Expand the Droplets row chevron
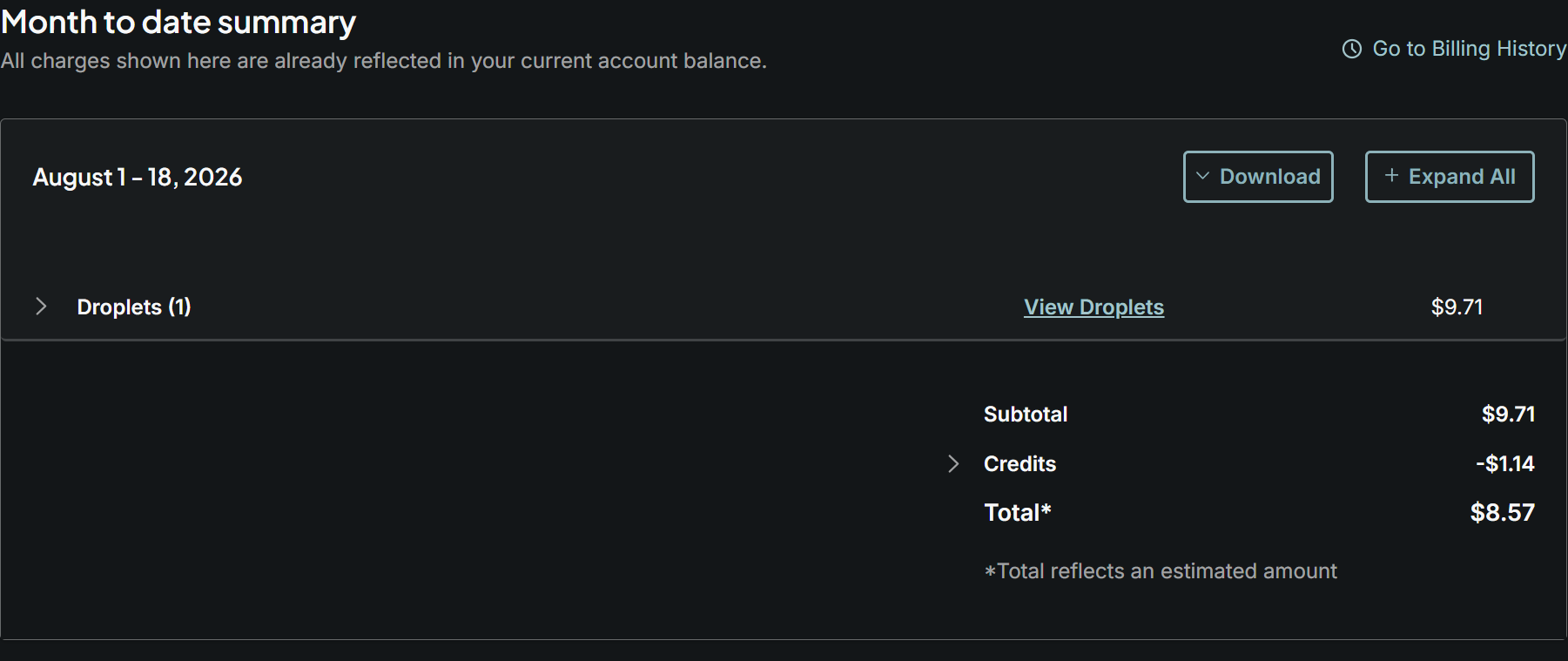This screenshot has width=1568, height=661. coord(41,307)
